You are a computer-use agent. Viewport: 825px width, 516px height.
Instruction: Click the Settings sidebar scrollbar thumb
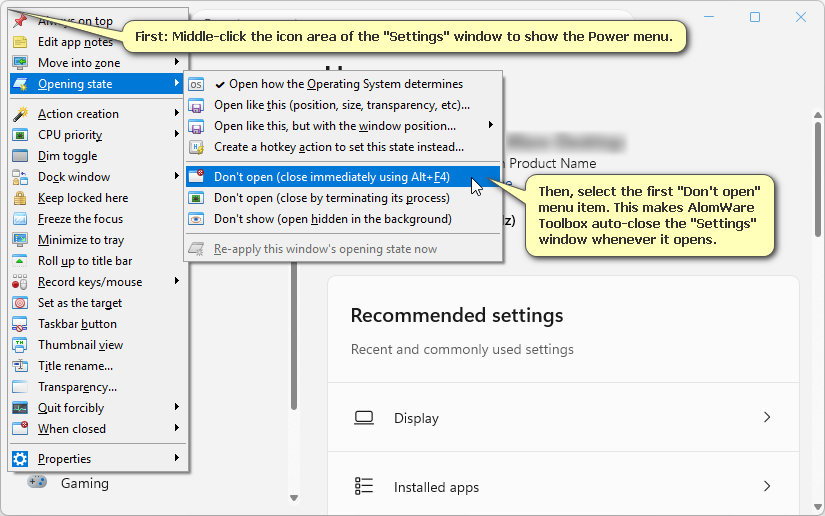294,337
